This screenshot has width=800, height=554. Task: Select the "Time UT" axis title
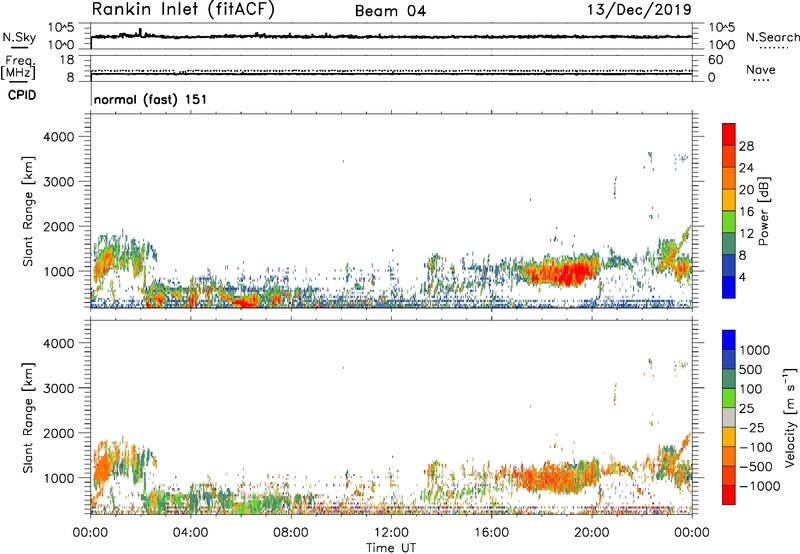pyautogui.click(x=391, y=548)
